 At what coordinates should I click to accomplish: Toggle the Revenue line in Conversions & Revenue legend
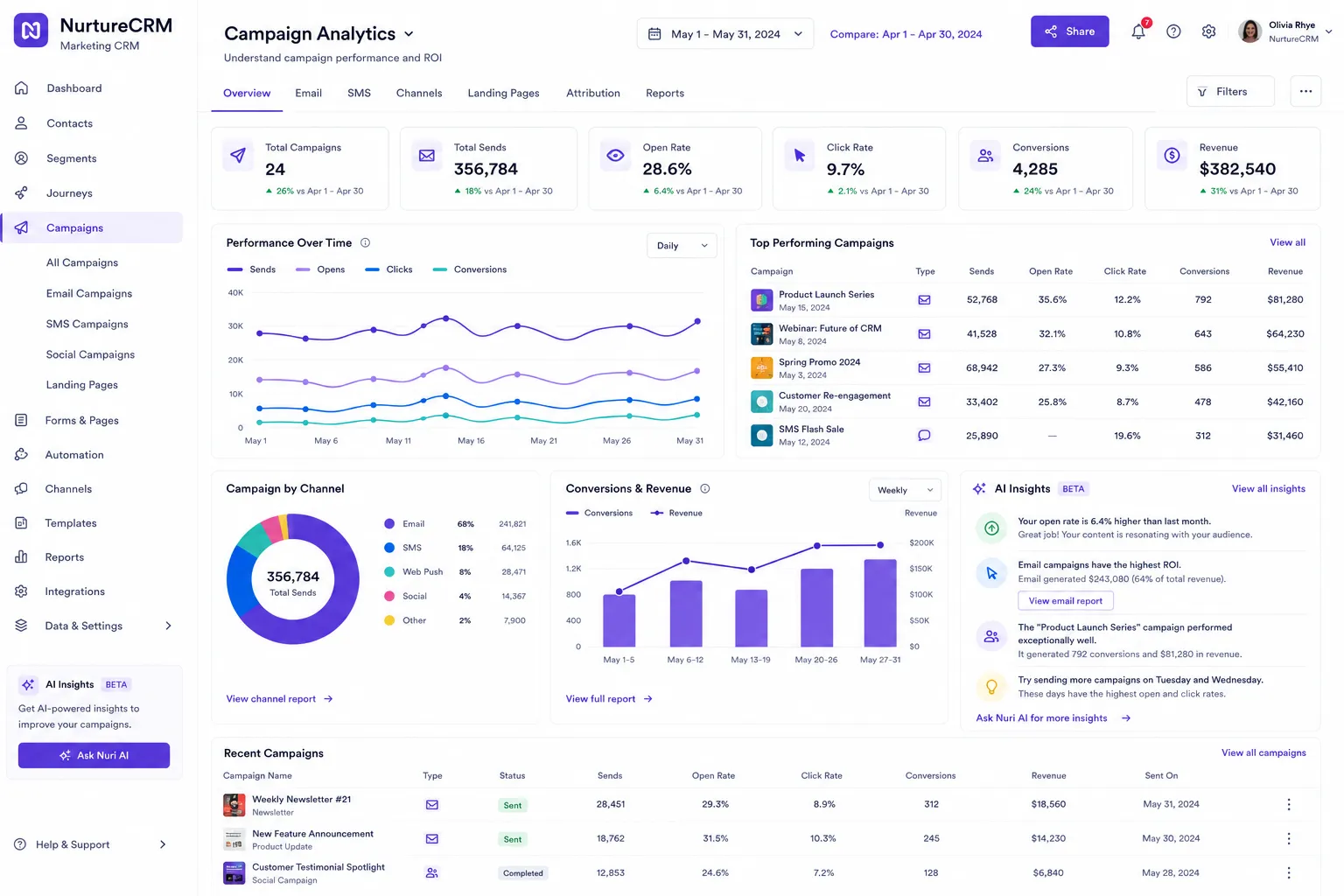click(676, 513)
